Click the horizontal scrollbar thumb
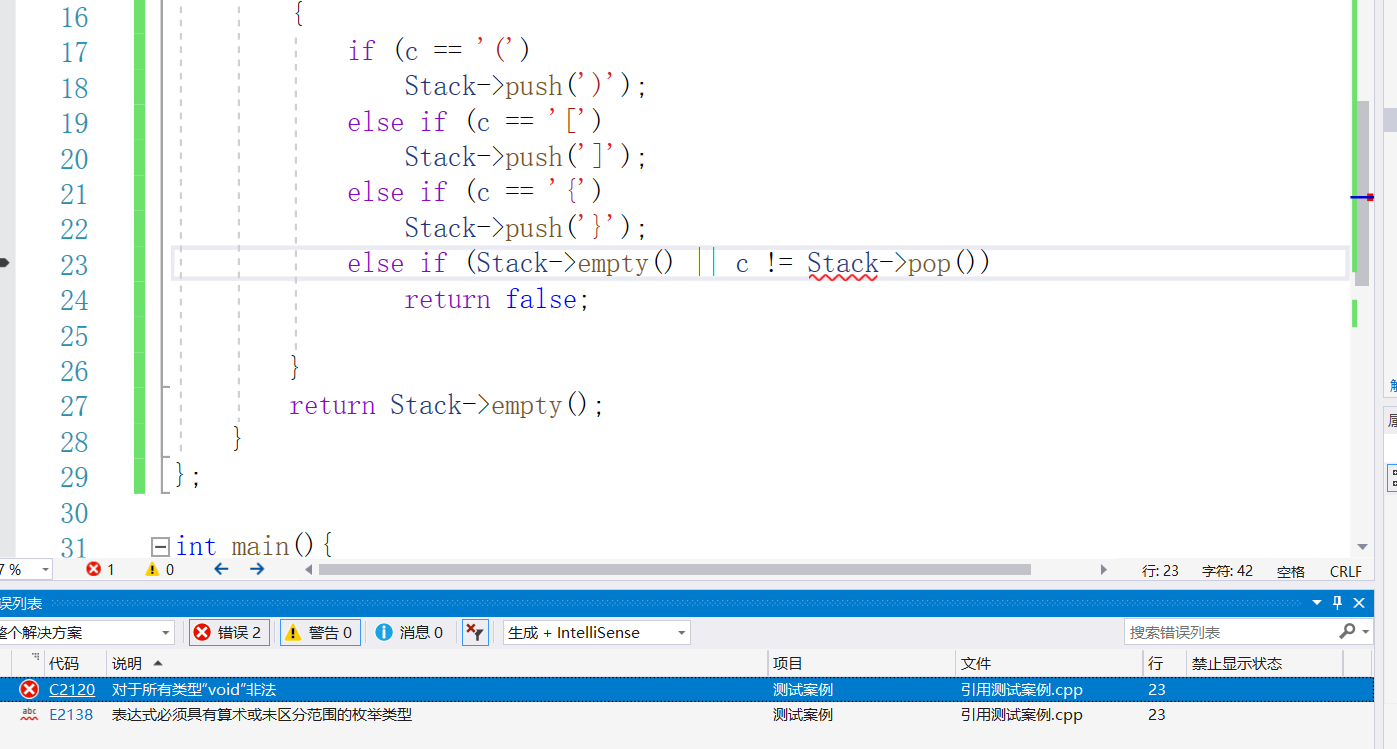The width and height of the screenshot is (1397, 749). (x=674, y=569)
